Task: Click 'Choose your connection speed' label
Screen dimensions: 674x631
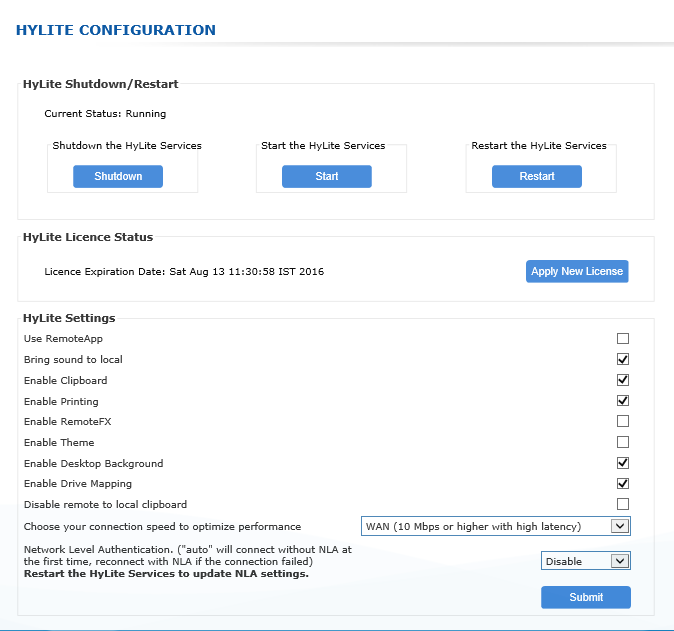Action: (x=162, y=527)
